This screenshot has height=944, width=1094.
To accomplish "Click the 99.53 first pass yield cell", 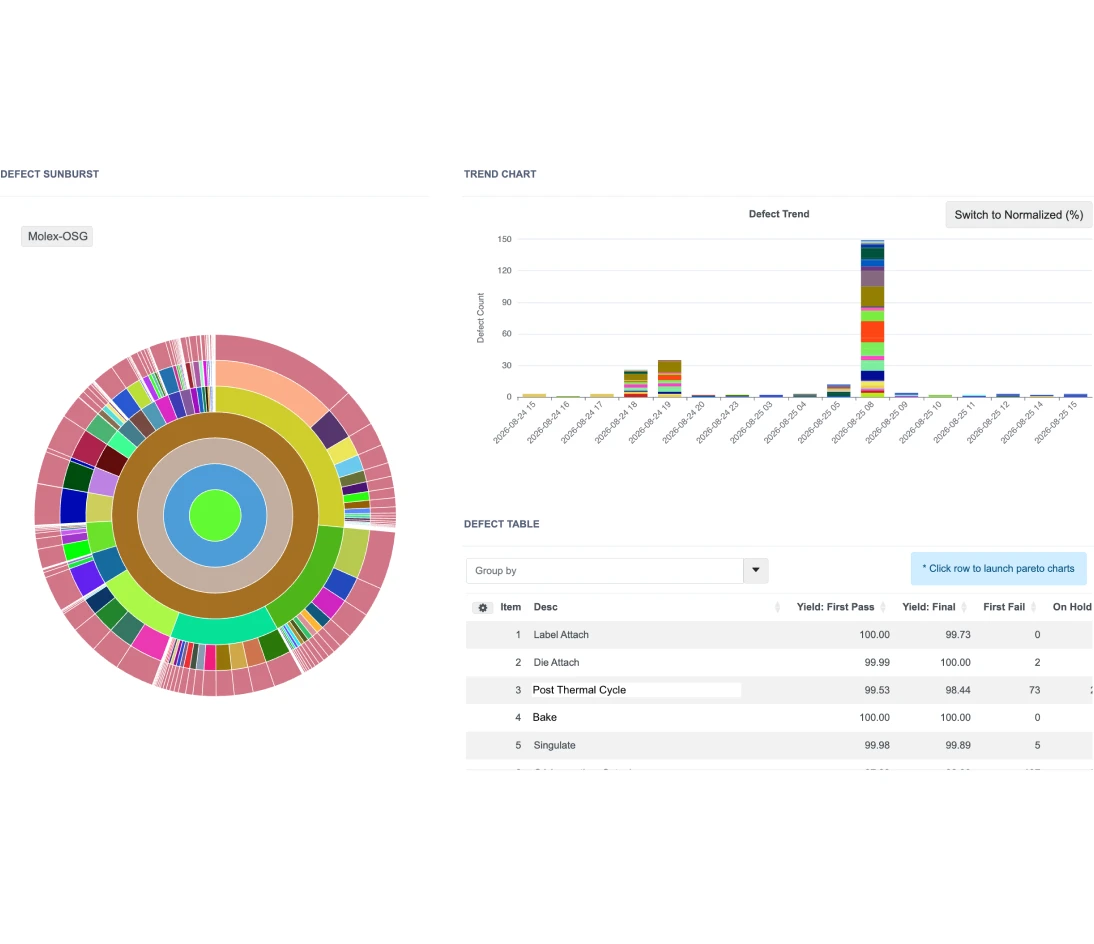I will (877, 690).
